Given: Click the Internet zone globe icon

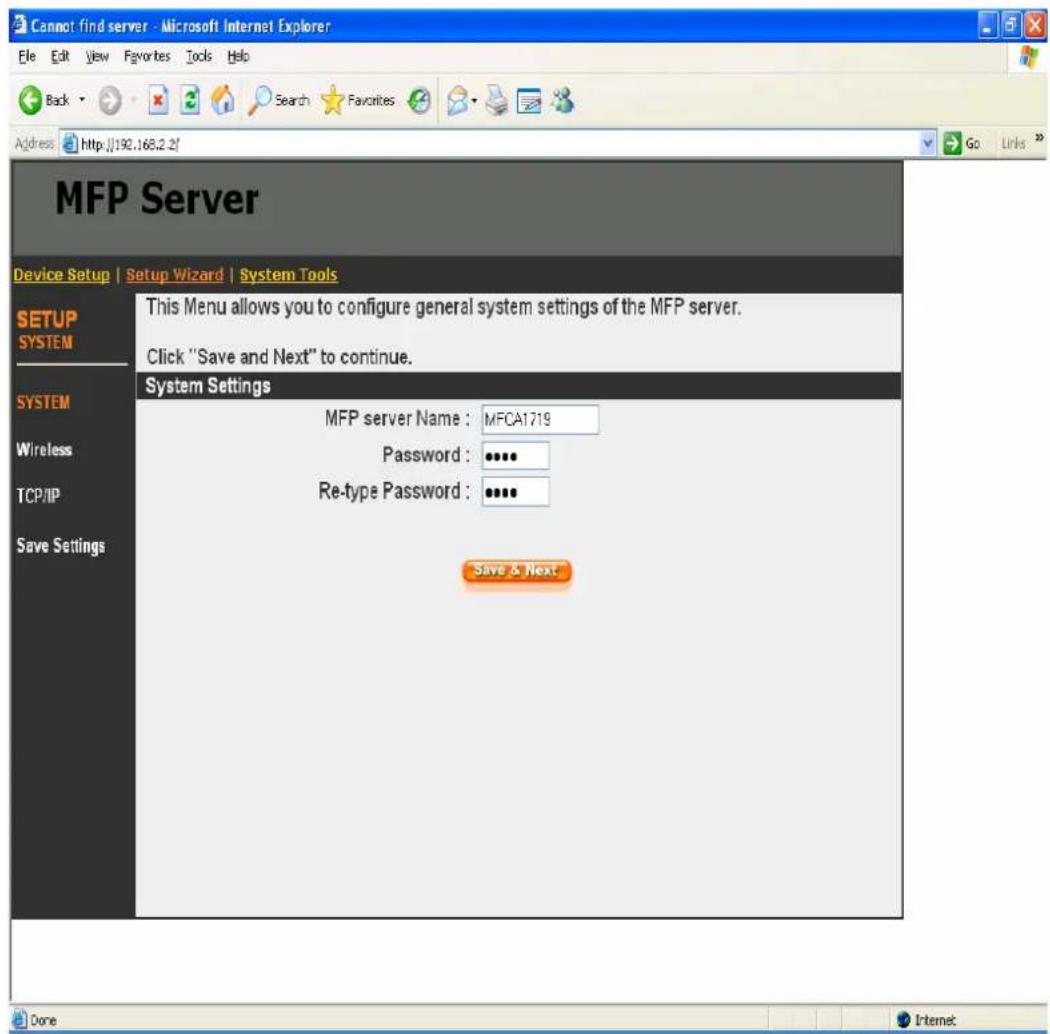Looking at the screenshot, I should [x=904, y=1019].
